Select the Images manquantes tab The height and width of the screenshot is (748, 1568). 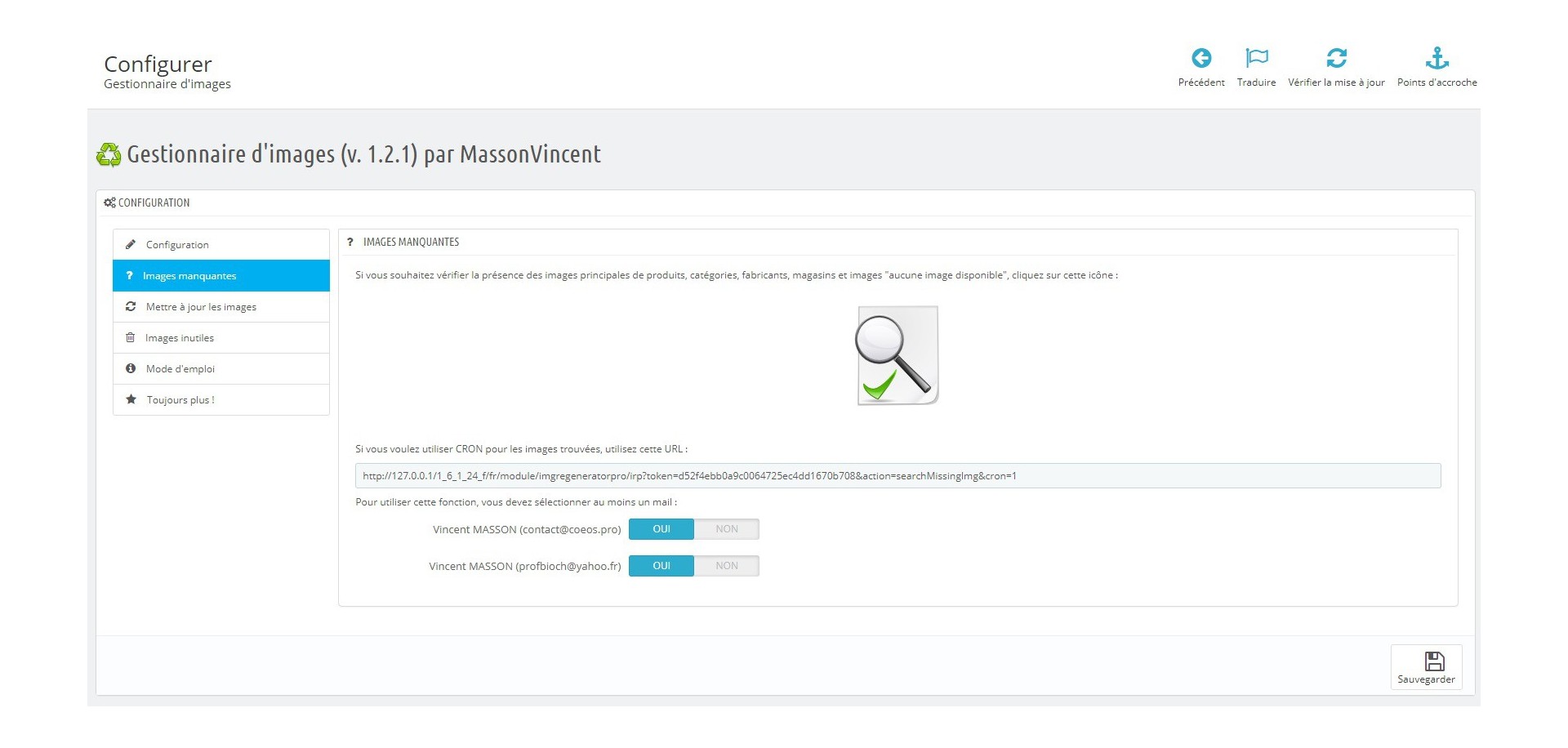pyautogui.click(x=189, y=276)
